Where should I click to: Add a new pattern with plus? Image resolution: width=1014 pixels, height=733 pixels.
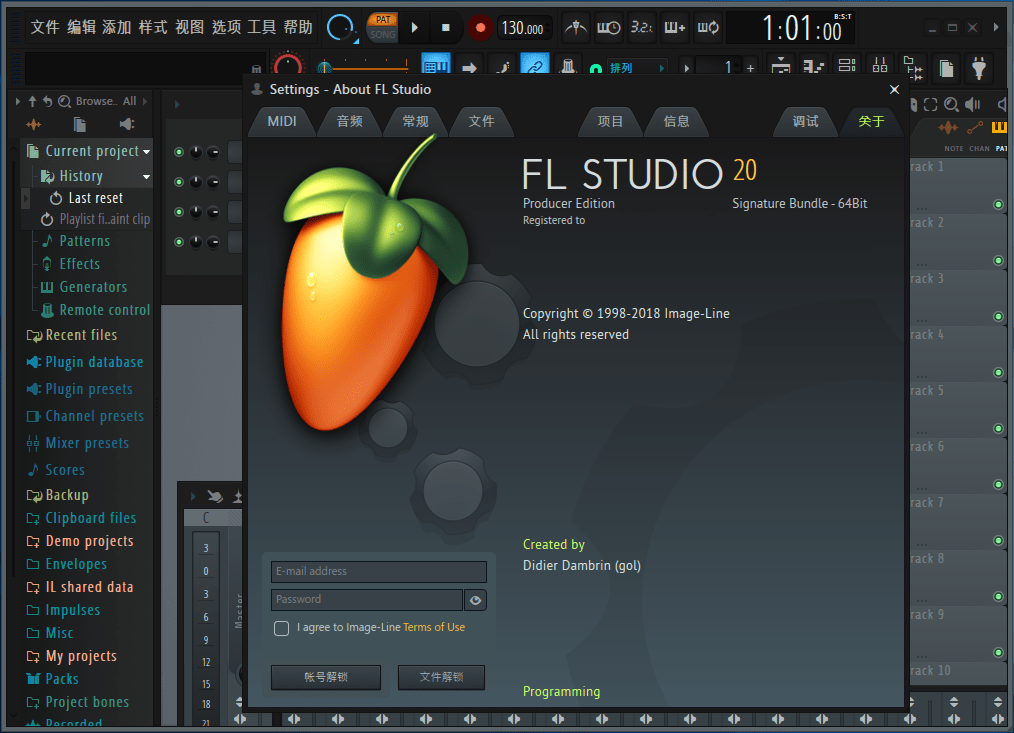(x=750, y=67)
